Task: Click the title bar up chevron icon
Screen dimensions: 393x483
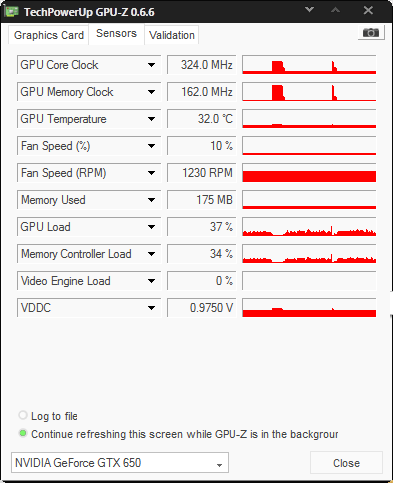Action: [x=335, y=10]
